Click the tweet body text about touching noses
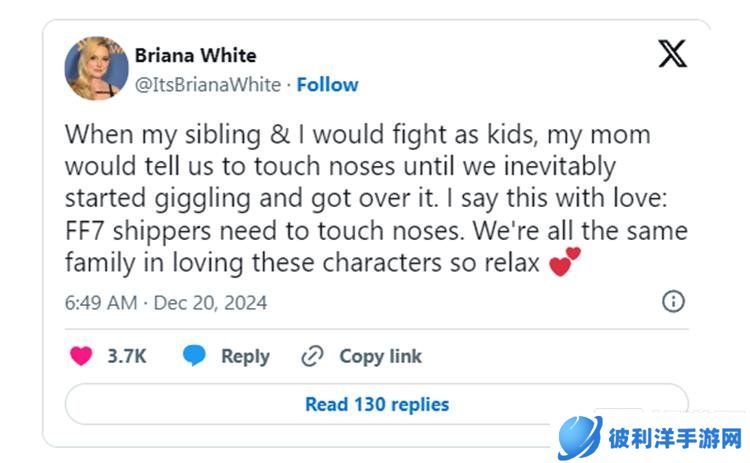The width and height of the screenshot is (750, 463). (360, 165)
